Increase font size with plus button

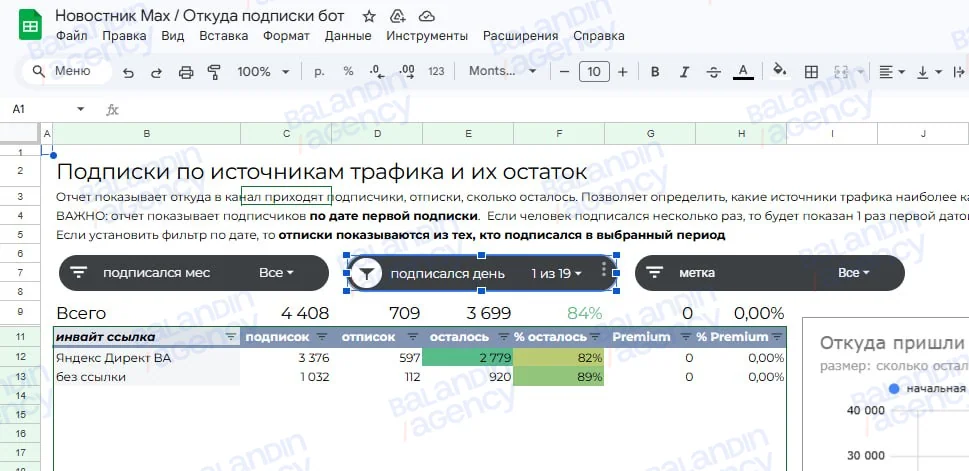coord(622,72)
